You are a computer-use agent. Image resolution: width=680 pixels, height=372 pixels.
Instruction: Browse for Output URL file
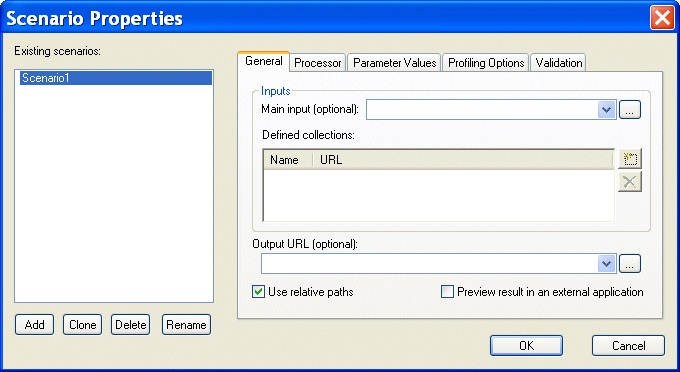click(630, 264)
